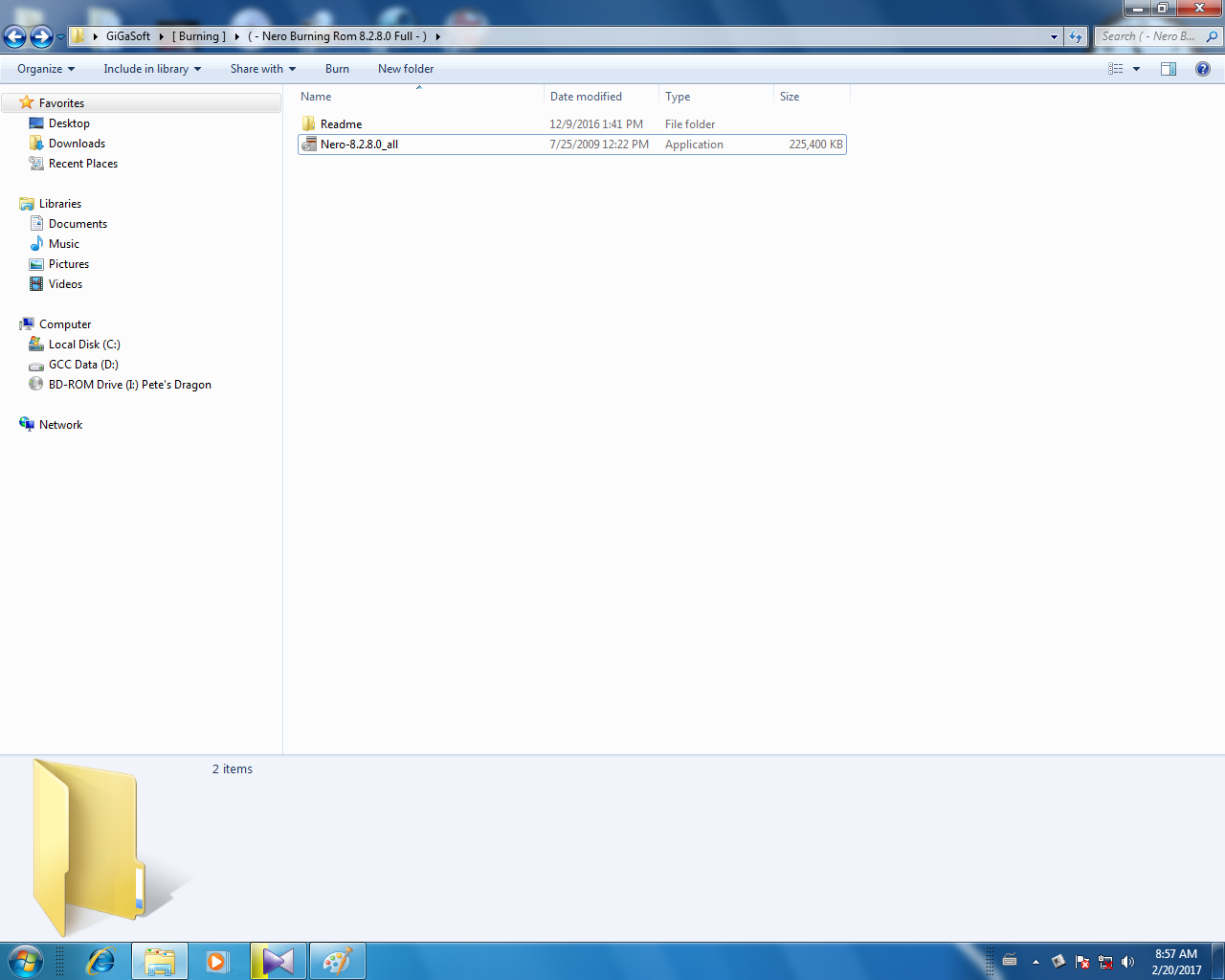Click size value 225,400 KB

point(815,145)
